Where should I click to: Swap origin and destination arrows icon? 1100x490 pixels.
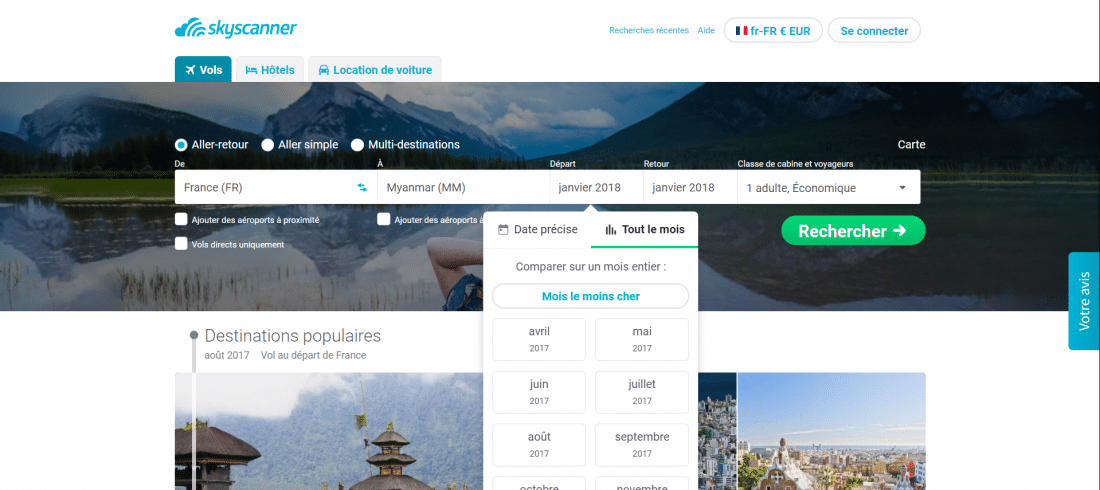pos(362,187)
